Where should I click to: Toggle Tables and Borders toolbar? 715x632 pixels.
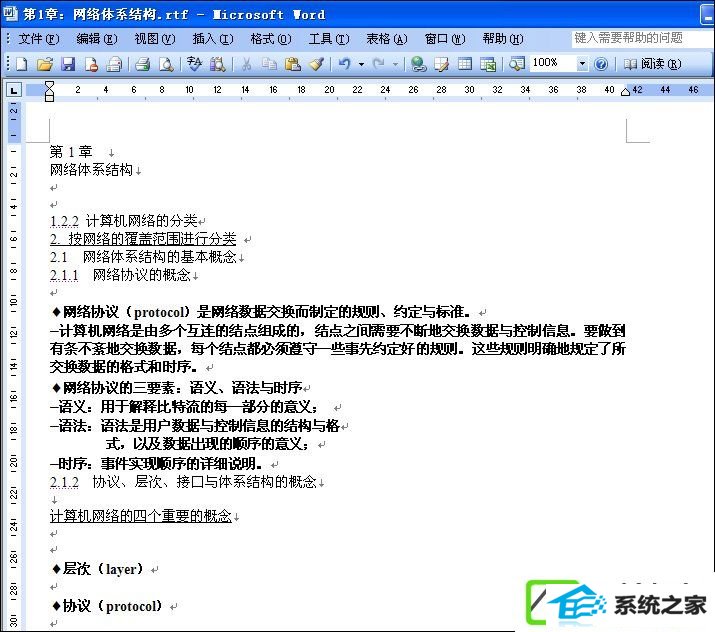441,64
